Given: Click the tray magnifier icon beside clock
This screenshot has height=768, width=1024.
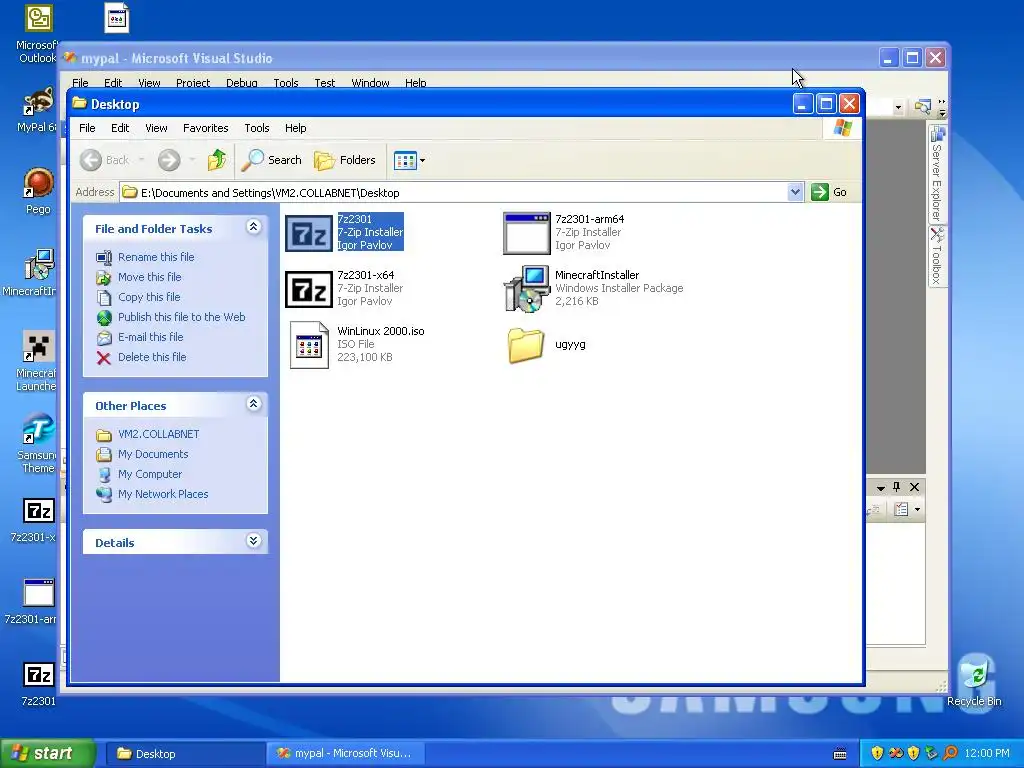Looking at the screenshot, I should (950, 753).
